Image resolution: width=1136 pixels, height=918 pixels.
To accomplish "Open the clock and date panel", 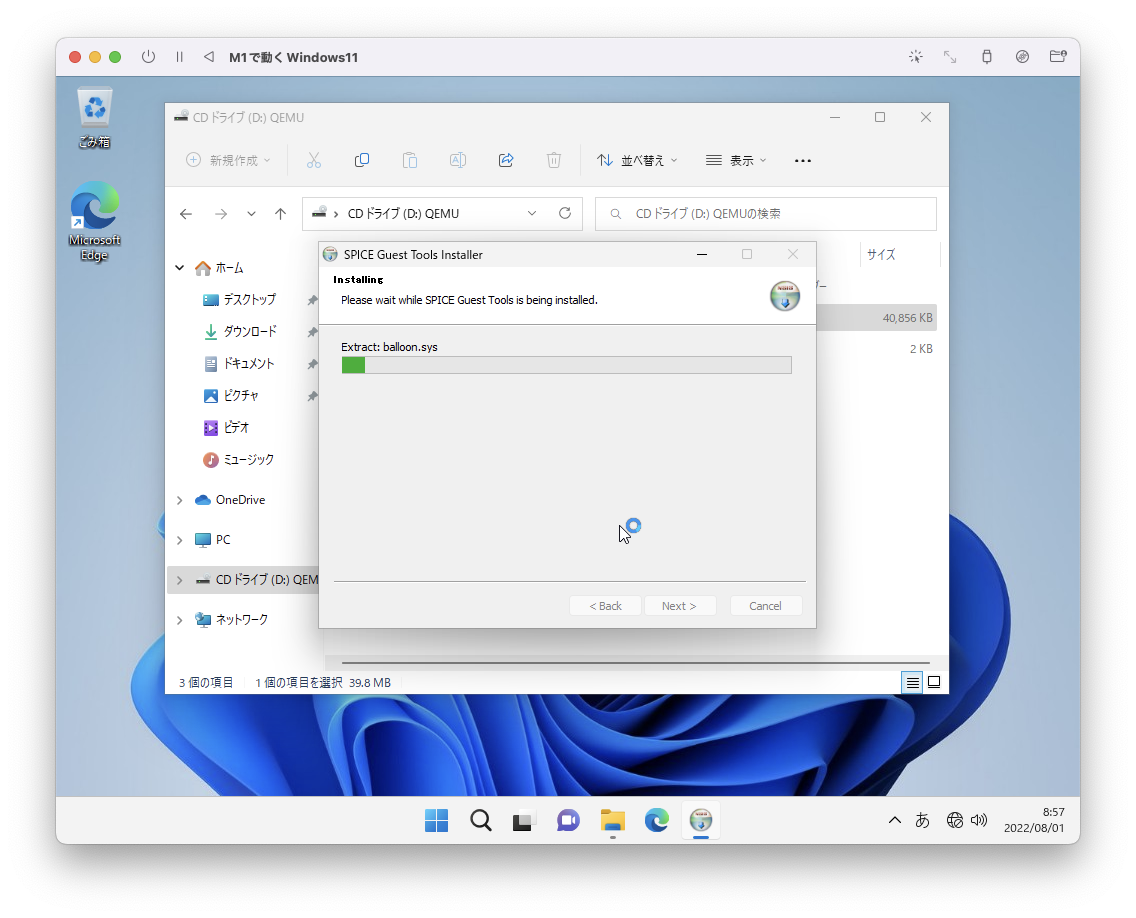I will pyautogui.click(x=1034, y=820).
